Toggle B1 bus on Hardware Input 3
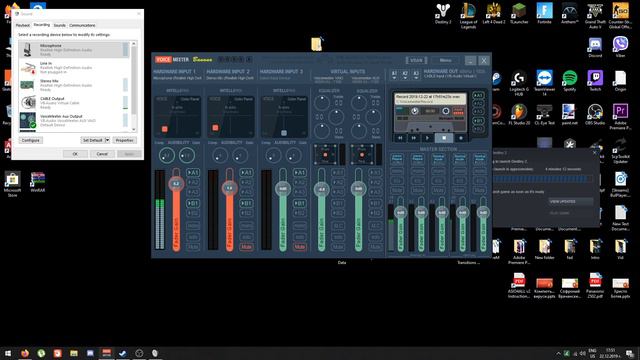Screen dimensions: 640x360 pos(300,203)
